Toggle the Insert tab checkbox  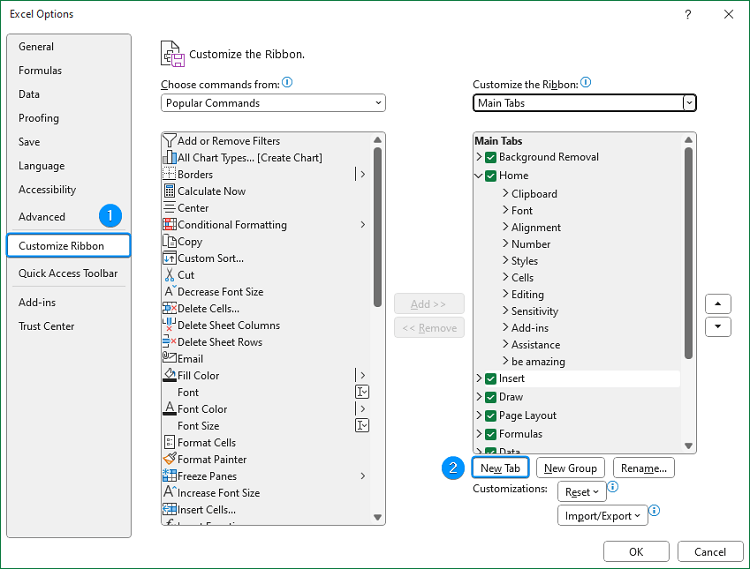tap(490, 379)
